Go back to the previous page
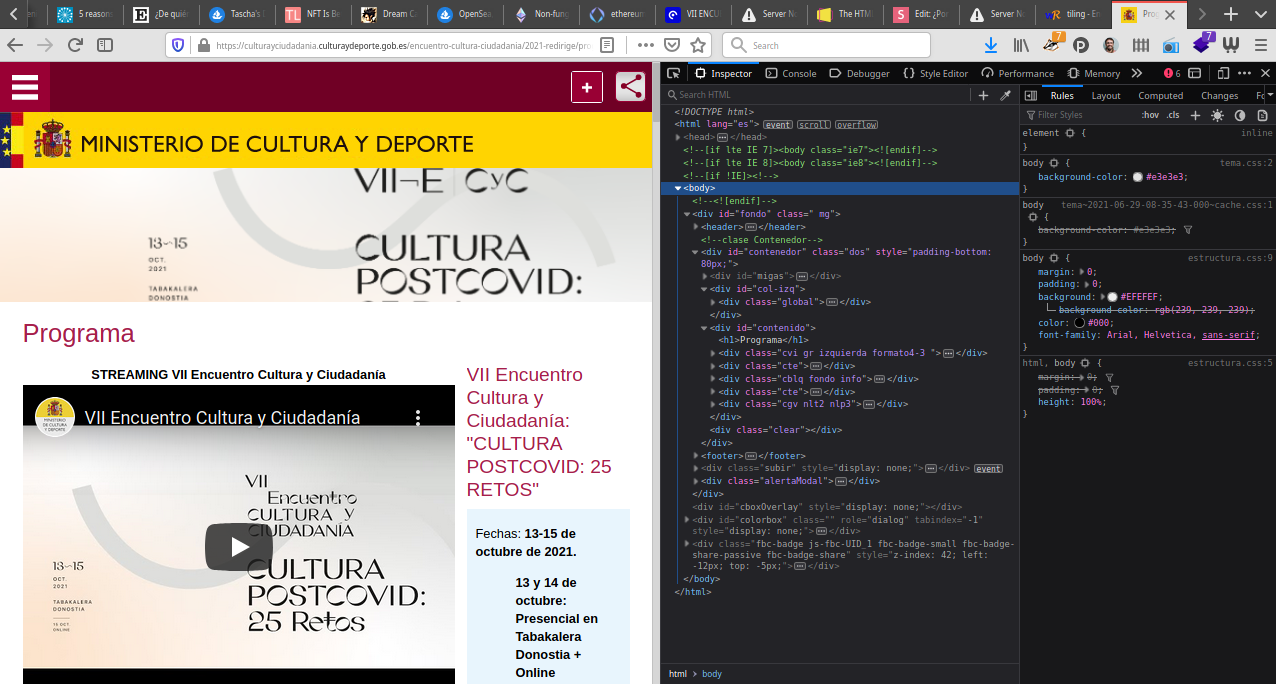The height and width of the screenshot is (684, 1276). (15, 45)
